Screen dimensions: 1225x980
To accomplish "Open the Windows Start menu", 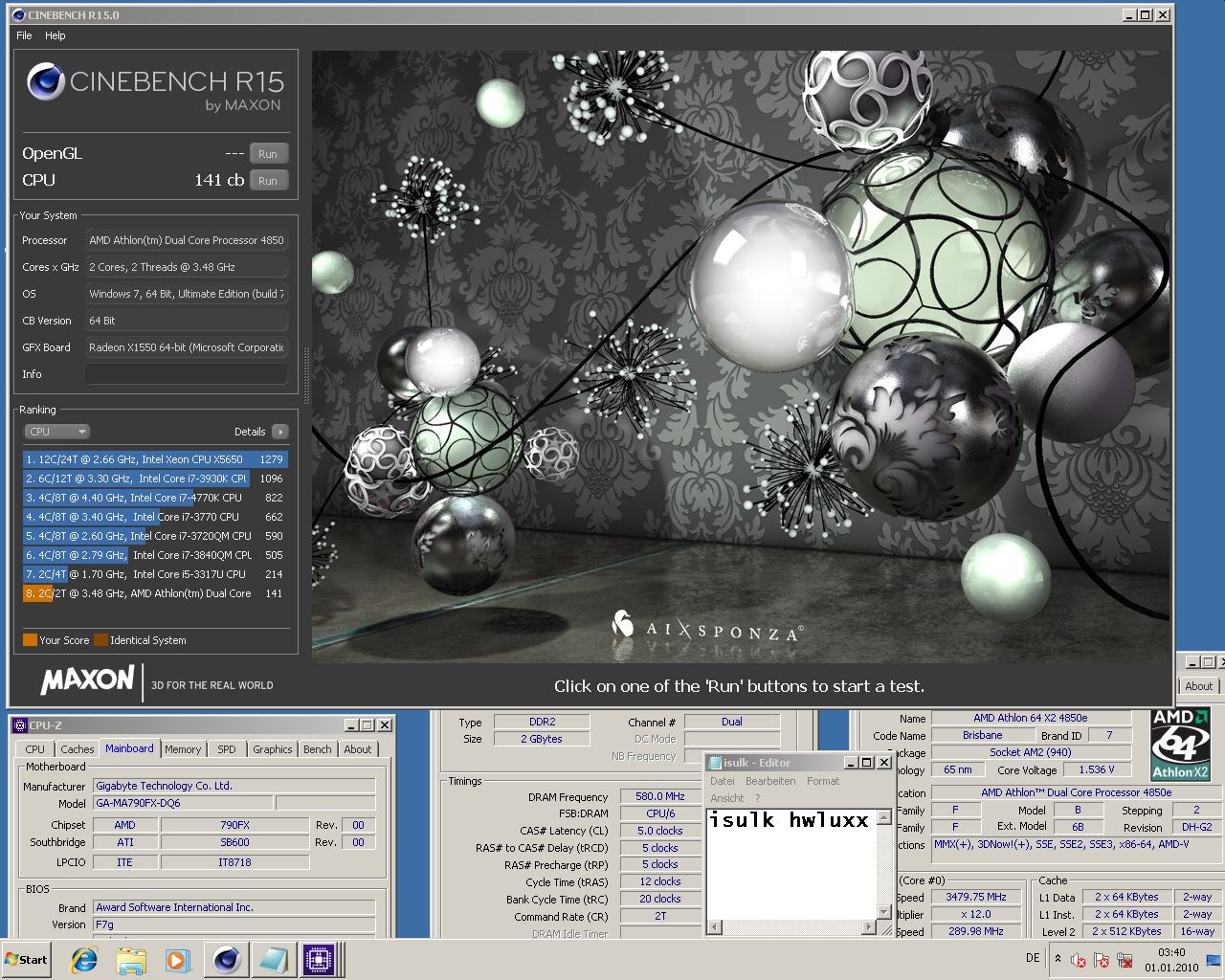I will click(27, 960).
